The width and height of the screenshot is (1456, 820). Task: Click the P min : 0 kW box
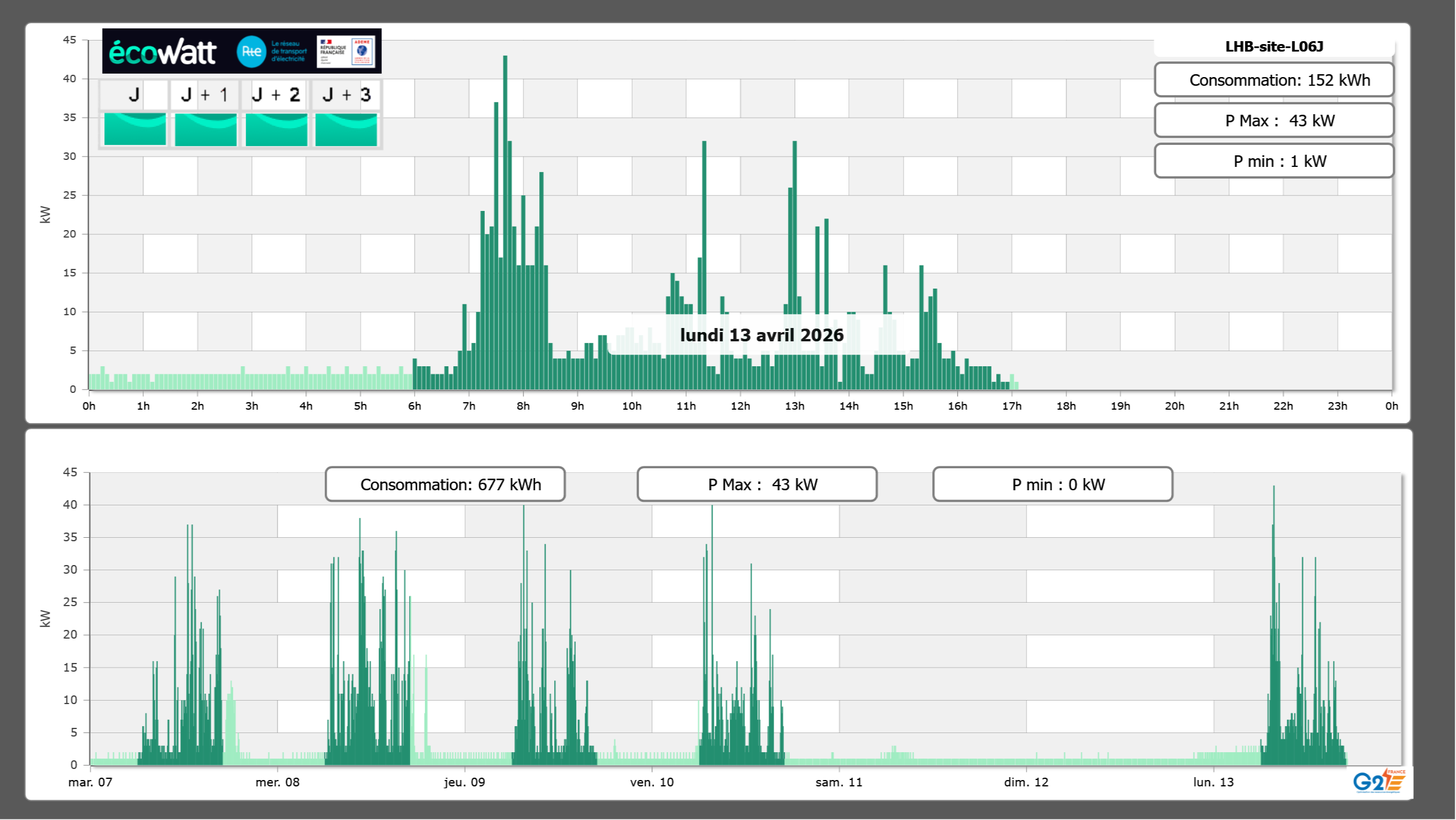click(1052, 484)
